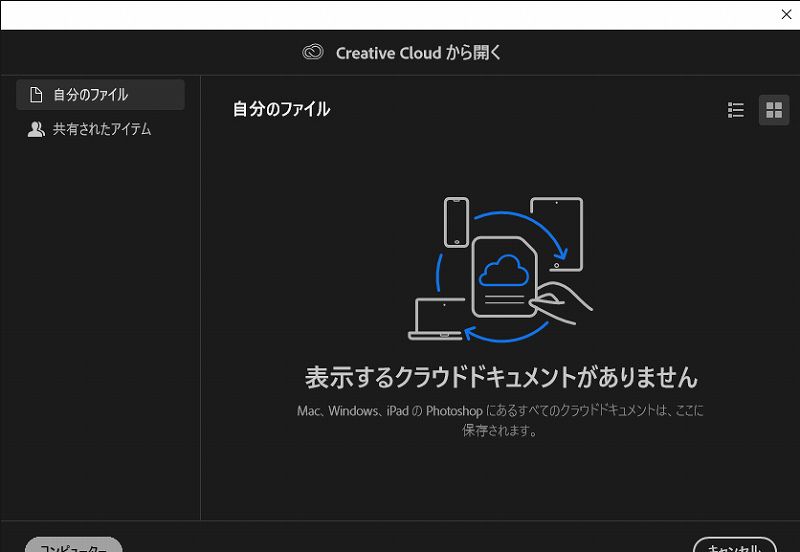Viewport: 800px width, 552px height.
Task: Switch to grid view
Action: [773, 110]
